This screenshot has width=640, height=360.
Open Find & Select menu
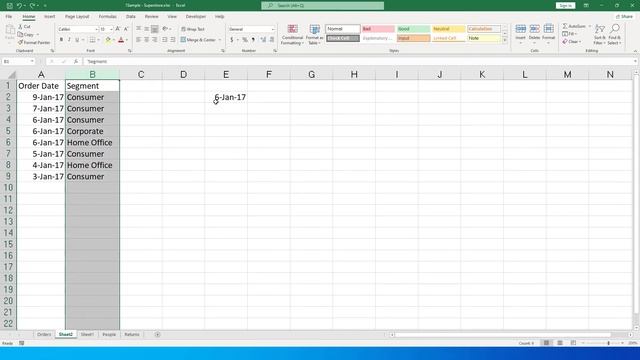pos(615,34)
